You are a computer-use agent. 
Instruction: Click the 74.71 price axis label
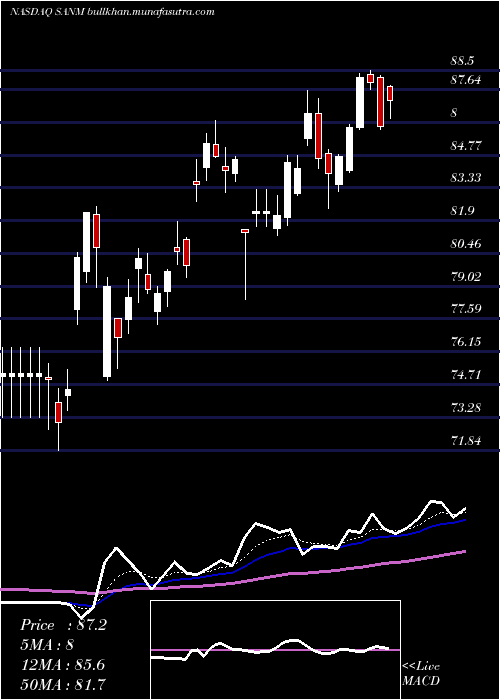[x=466, y=375]
